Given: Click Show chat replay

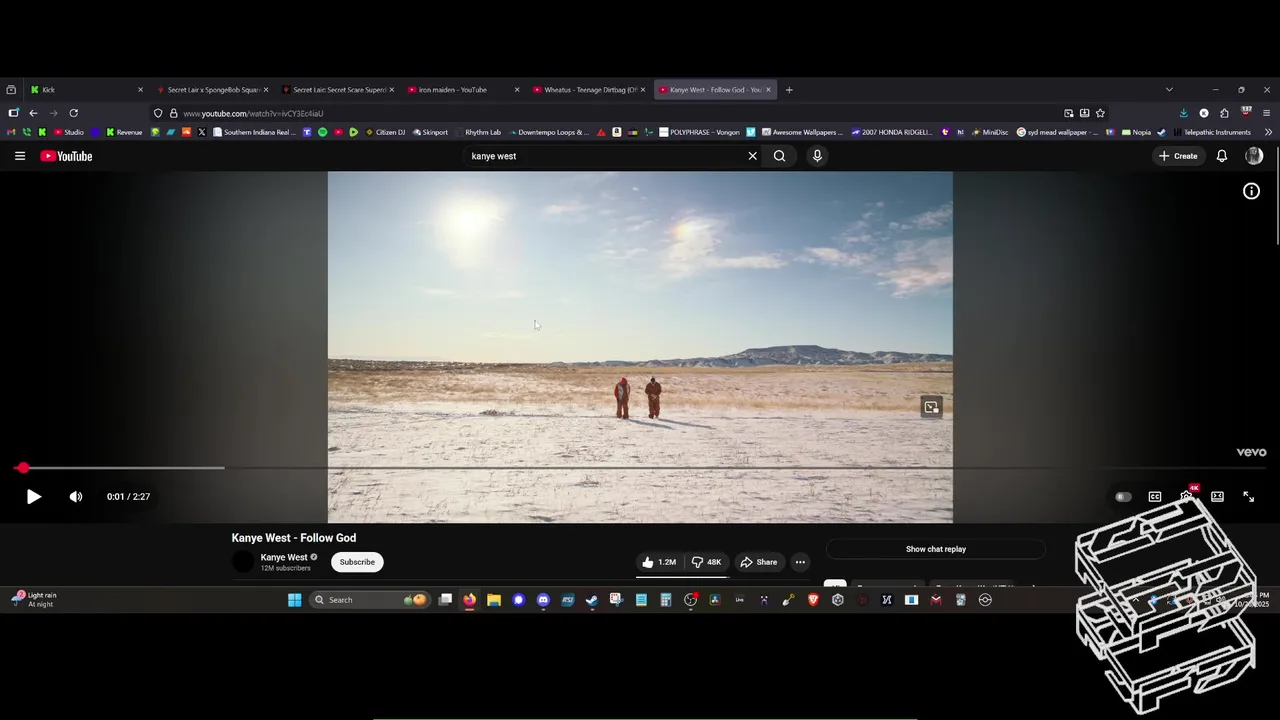Looking at the screenshot, I should point(936,549).
